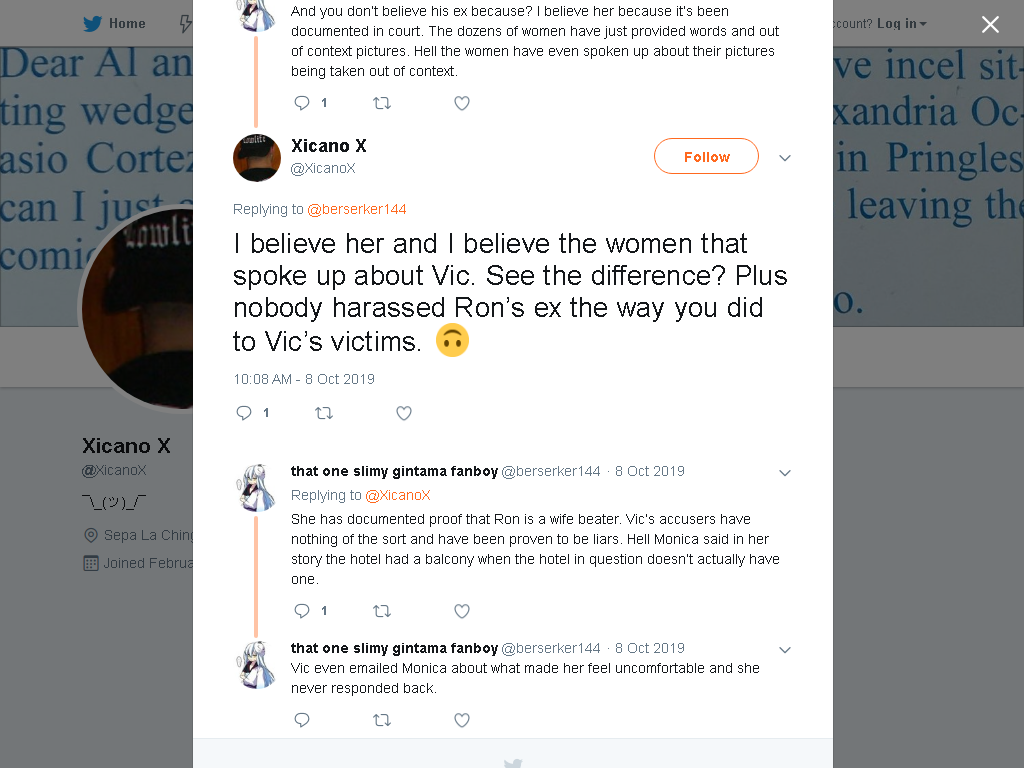Like the tweet about the hotel balcony
The image size is (1024, 768).
click(462, 611)
